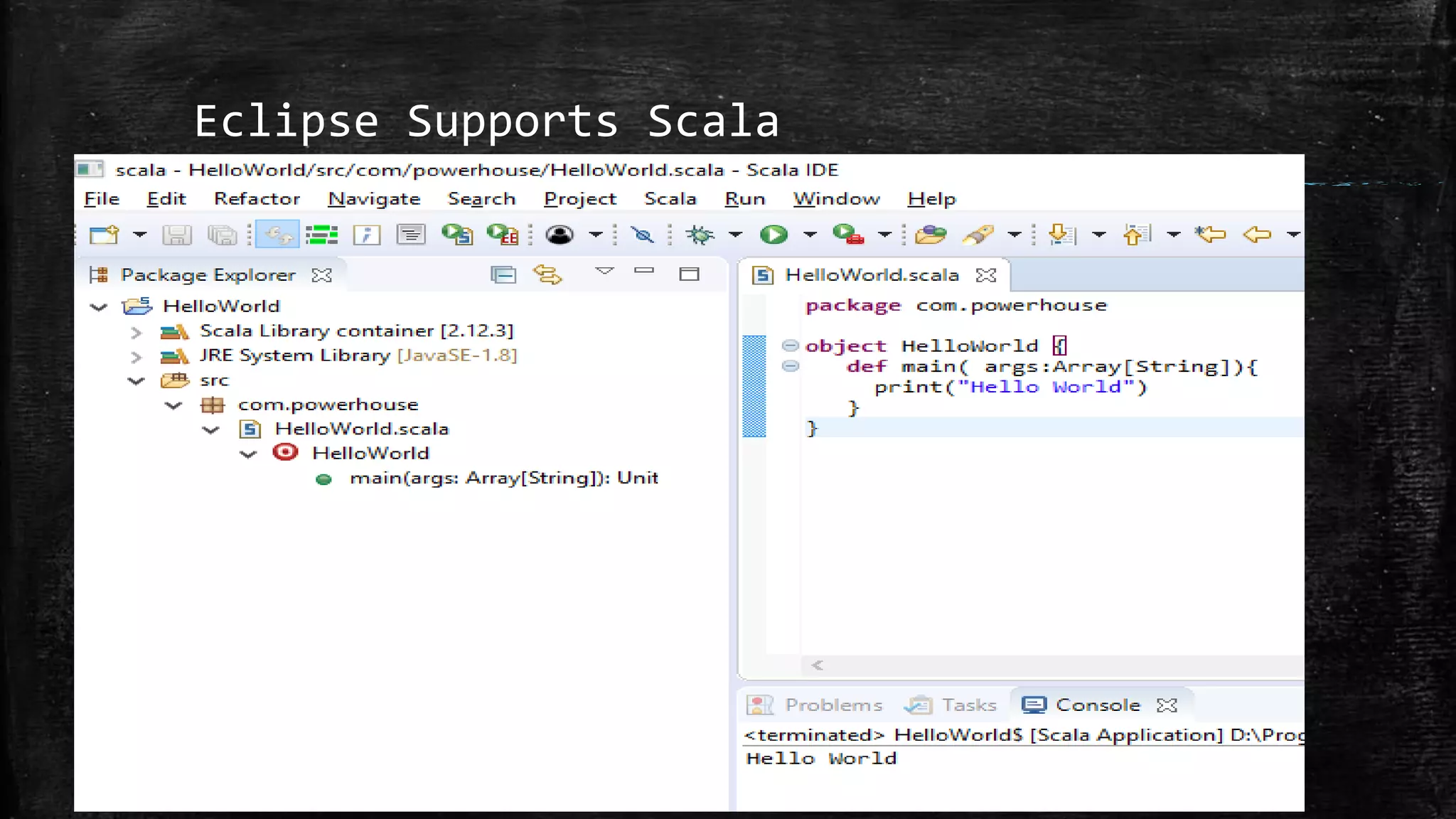Open the Project menu
The width and height of the screenshot is (1456, 819).
[x=580, y=199]
